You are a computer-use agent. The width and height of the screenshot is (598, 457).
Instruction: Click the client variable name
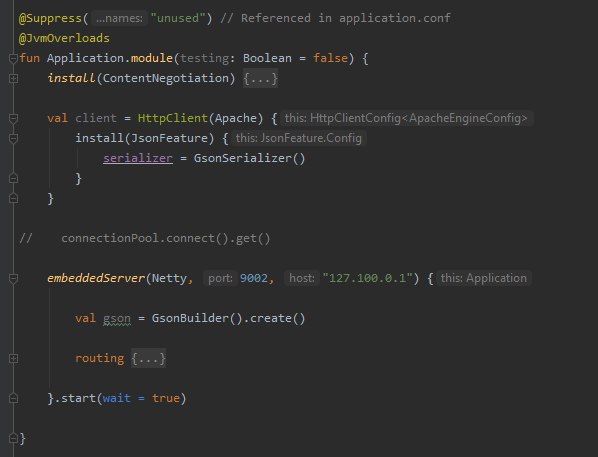(96, 118)
